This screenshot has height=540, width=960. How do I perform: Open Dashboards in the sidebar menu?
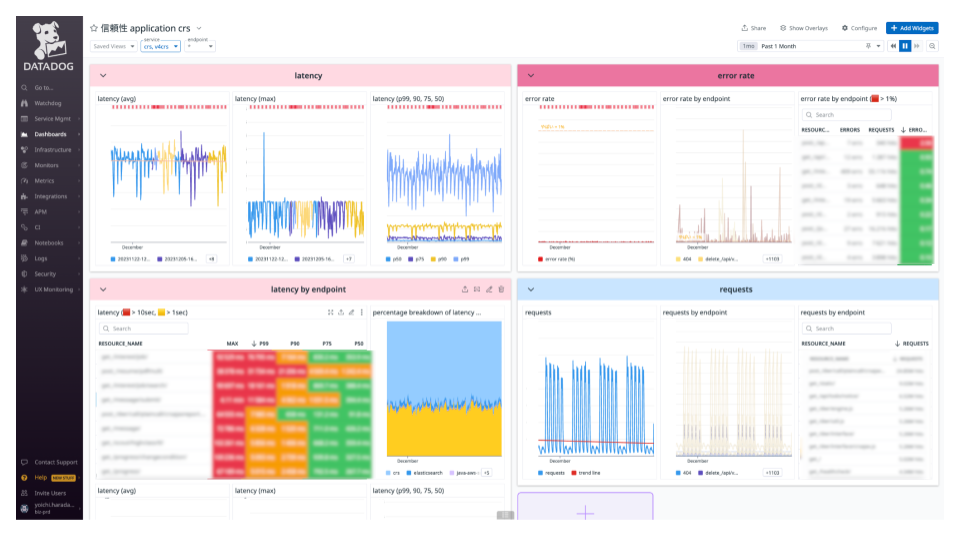tap(50, 134)
